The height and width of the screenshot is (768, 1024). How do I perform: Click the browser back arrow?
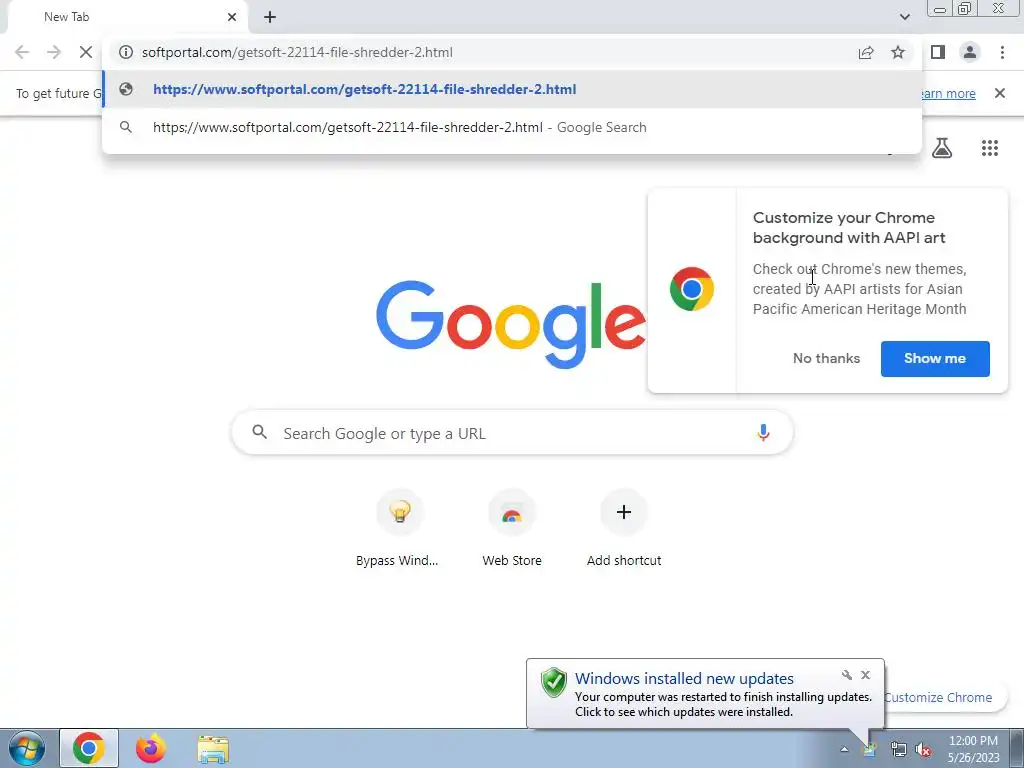click(x=22, y=52)
